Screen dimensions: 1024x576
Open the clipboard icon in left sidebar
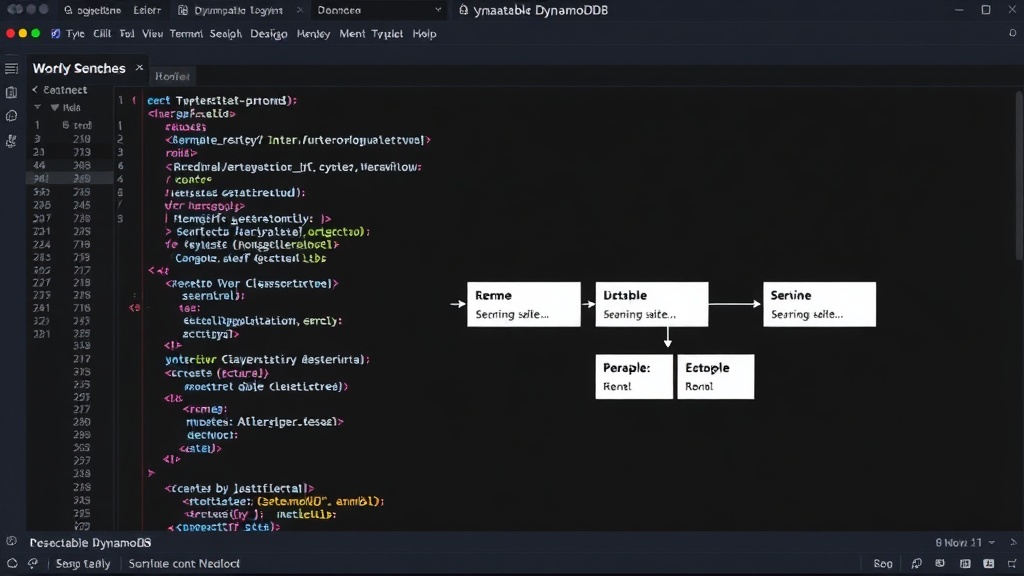pyautogui.click(x=11, y=93)
